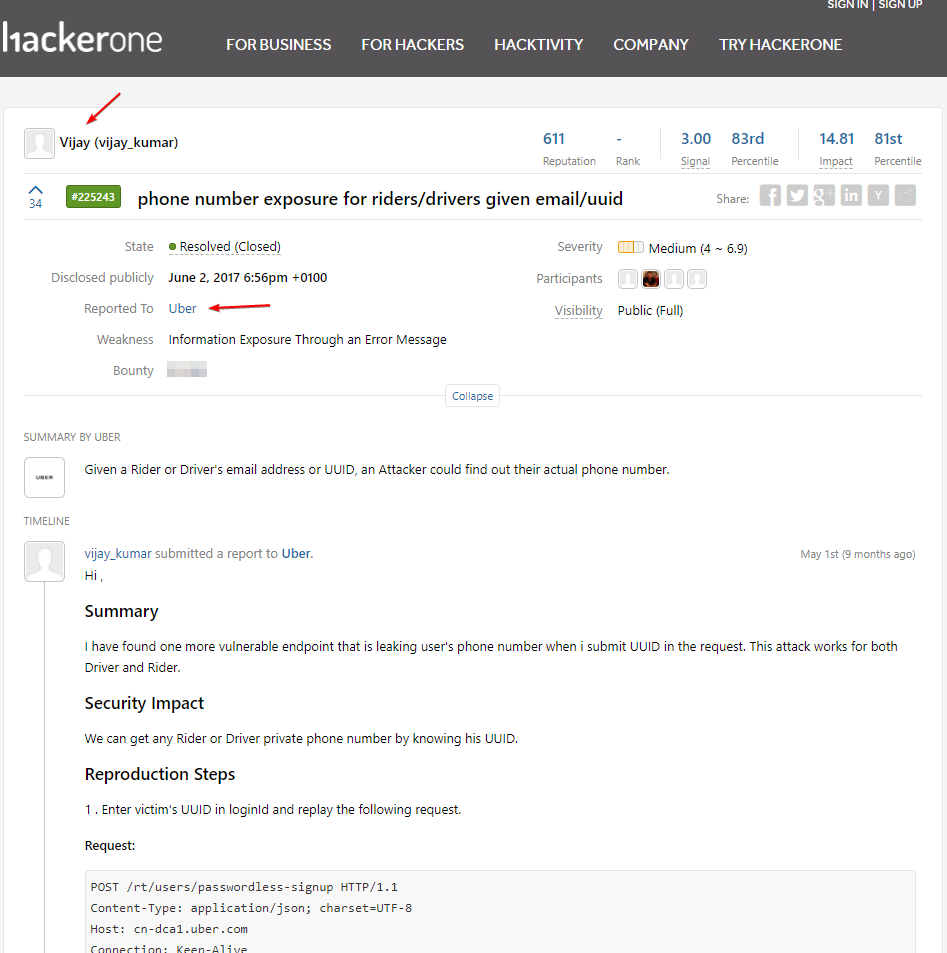Click 81st percentile value
The height and width of the screenshot is (953, 947).
pos(888,139)
